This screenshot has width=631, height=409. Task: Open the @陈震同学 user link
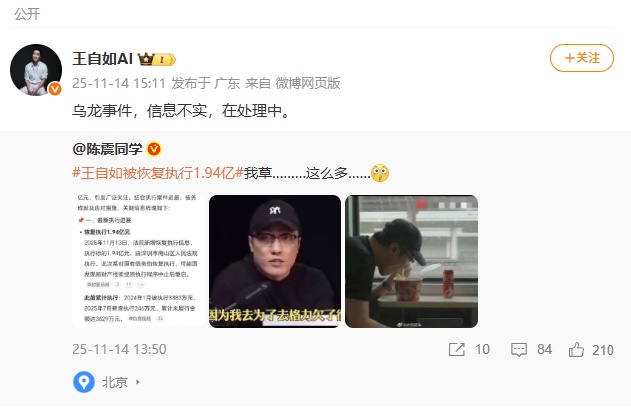107,149
